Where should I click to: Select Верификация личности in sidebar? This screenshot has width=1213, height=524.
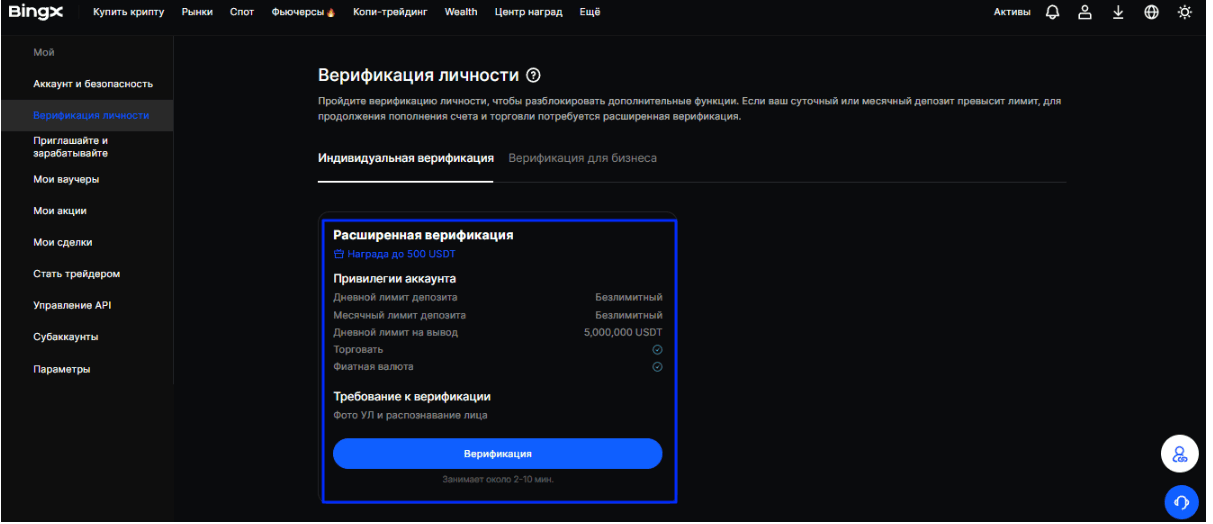[x=91, y=115]
